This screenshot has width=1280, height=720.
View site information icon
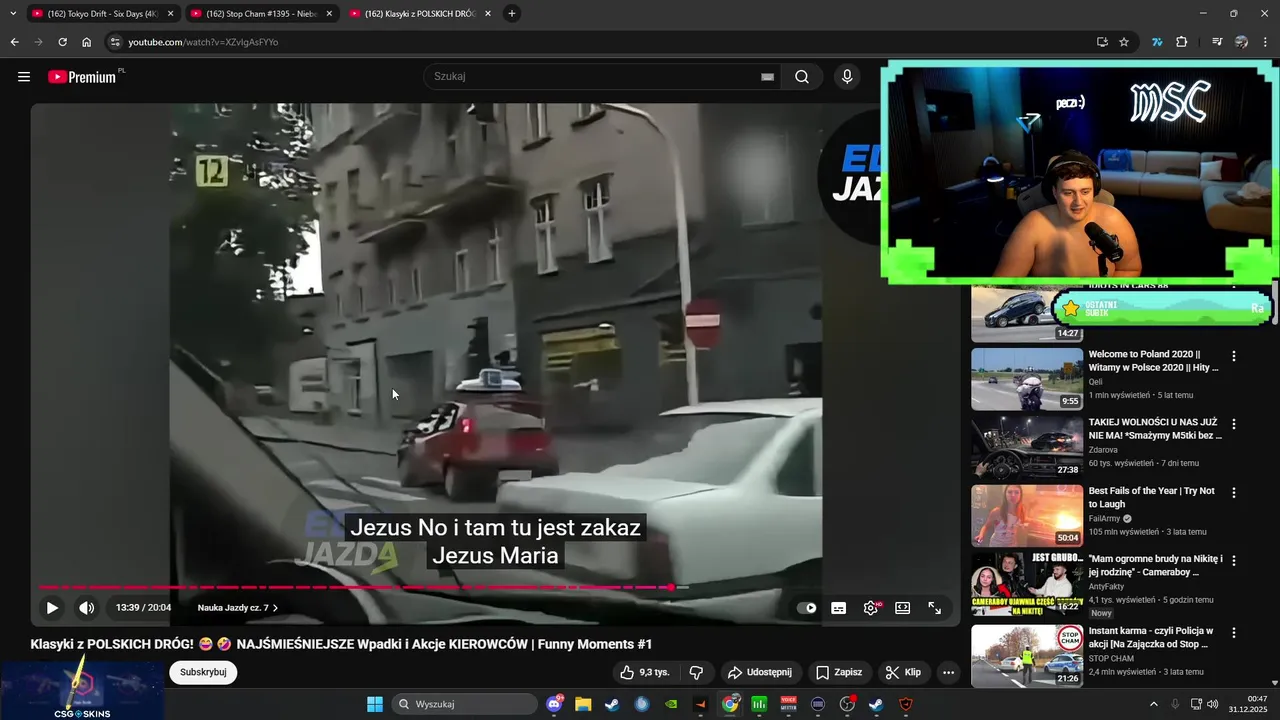[114, 42]
